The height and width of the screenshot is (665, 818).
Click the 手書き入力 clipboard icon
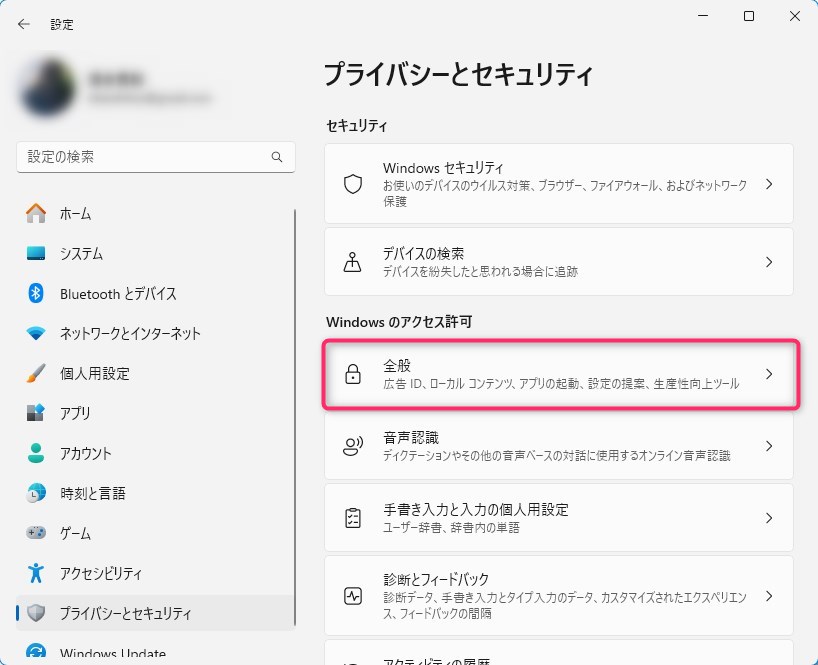coord(352,518)
